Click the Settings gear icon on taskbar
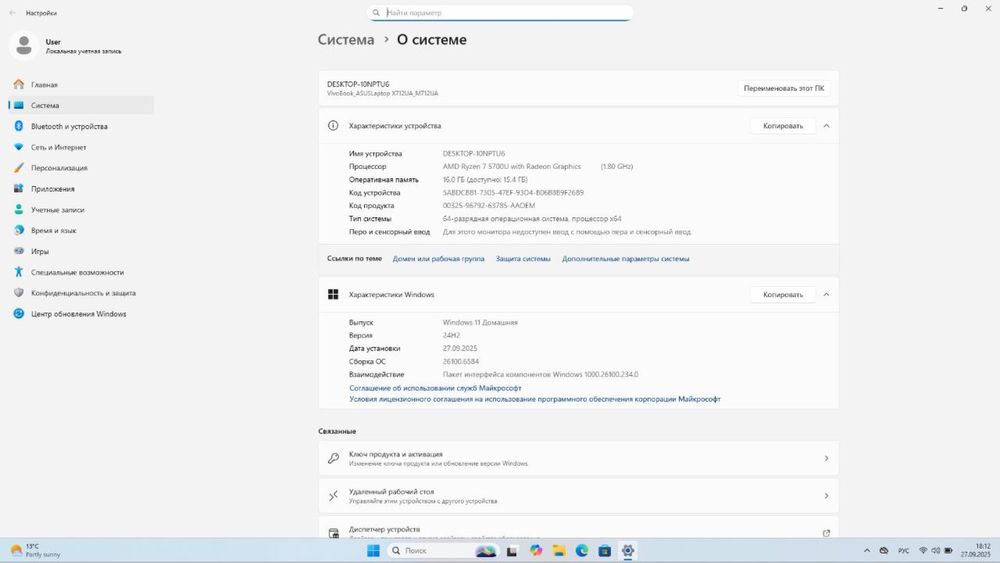Screen dimensions: 1000x563 coord(628,551)
